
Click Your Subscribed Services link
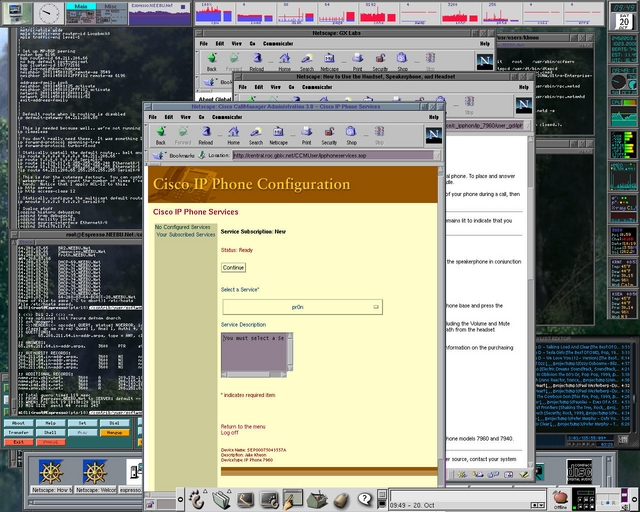click(x=186, y=235)
